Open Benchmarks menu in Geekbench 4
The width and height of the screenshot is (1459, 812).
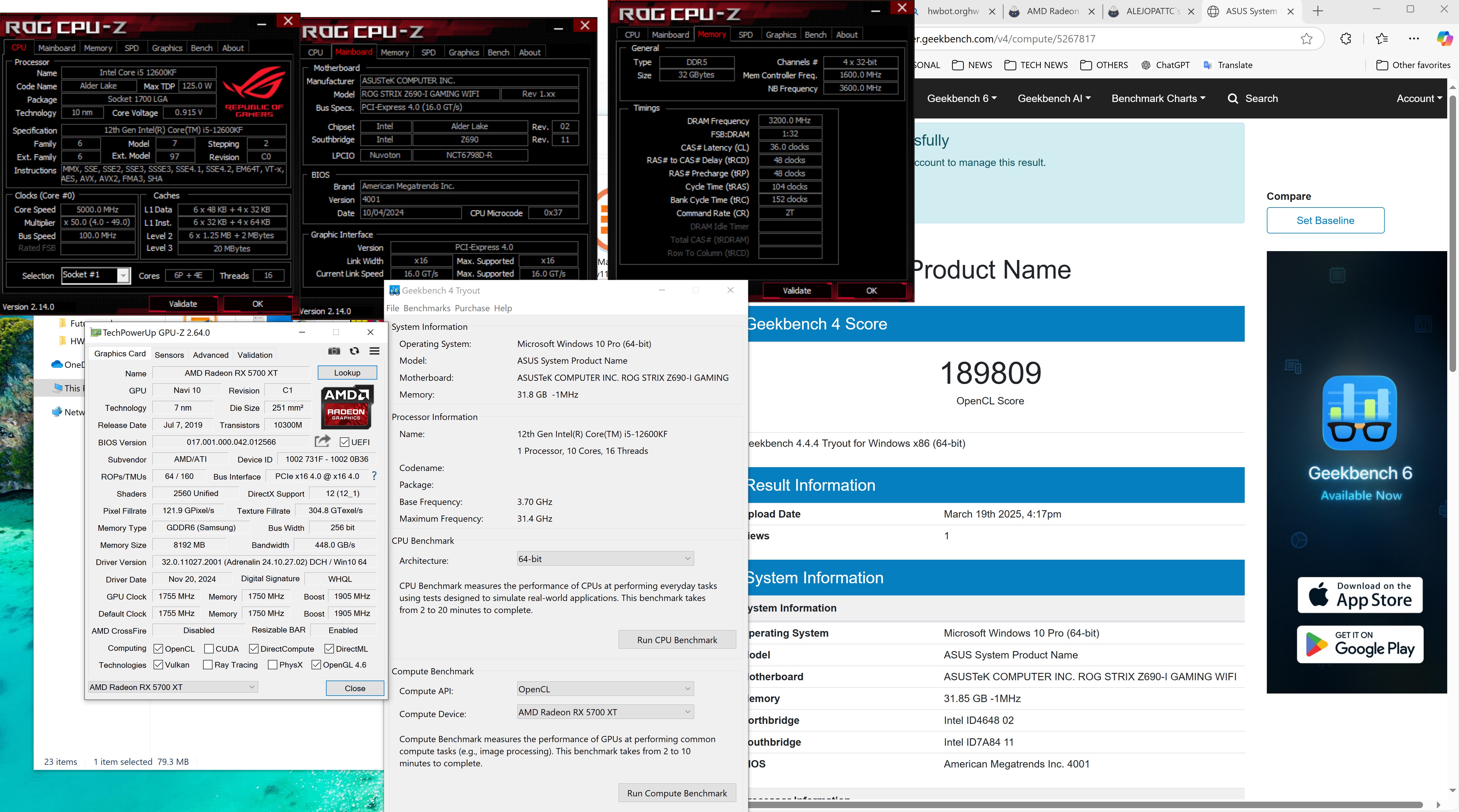(427, 308)
